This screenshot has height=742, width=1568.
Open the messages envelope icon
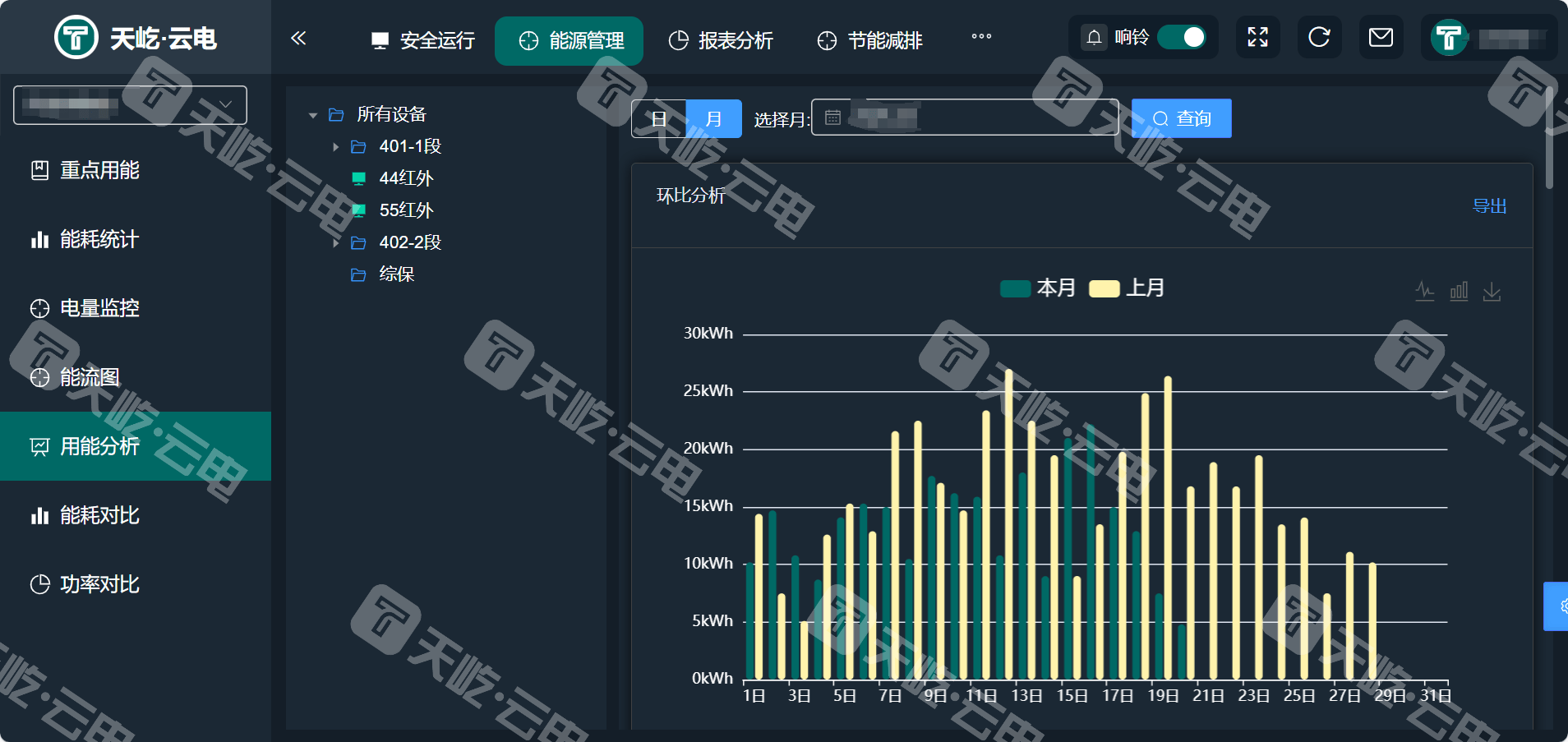tap(1381, 37)
